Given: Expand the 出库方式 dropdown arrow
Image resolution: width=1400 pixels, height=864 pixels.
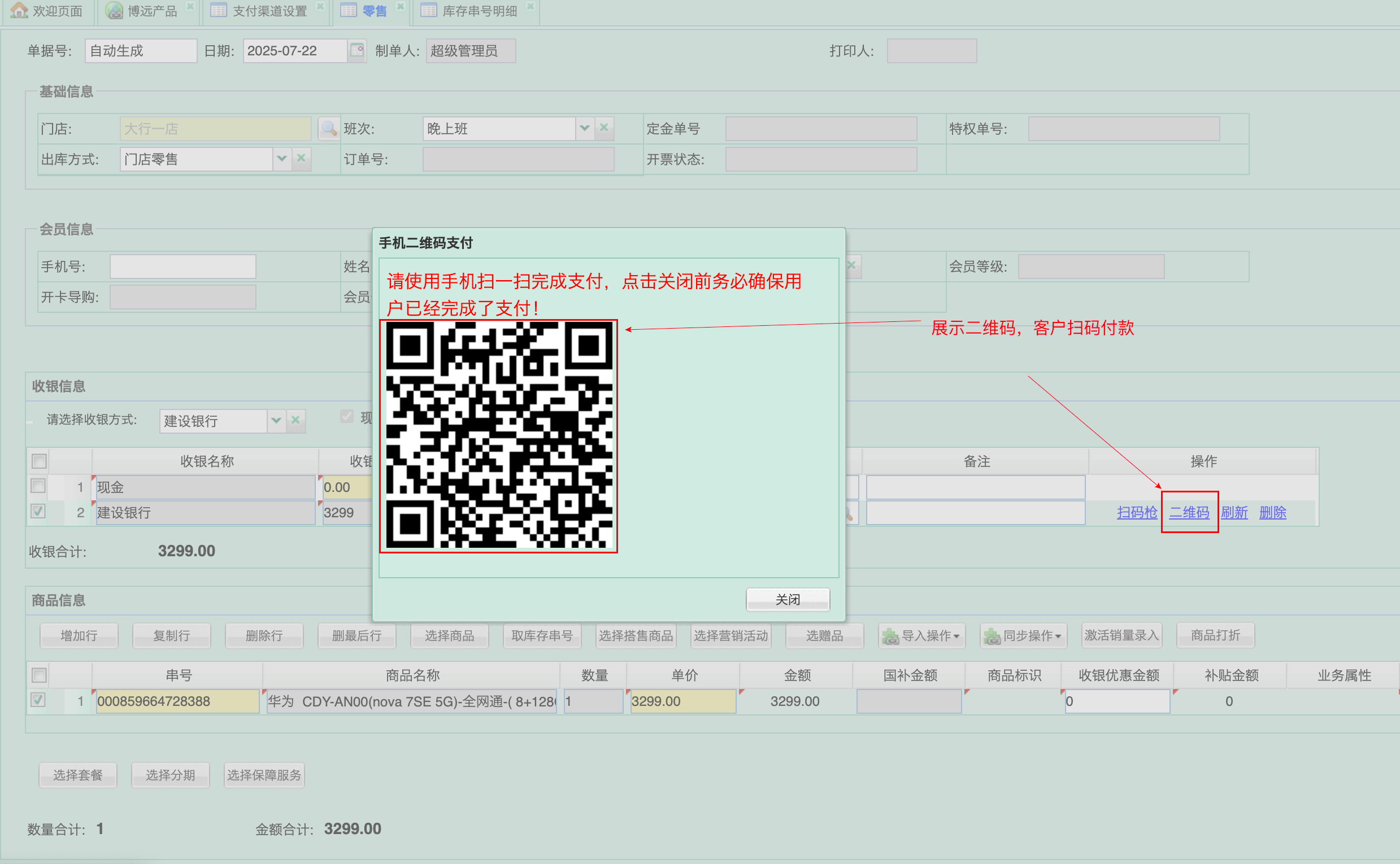Looking at the screenshot, I should click(x=281, y=158).
